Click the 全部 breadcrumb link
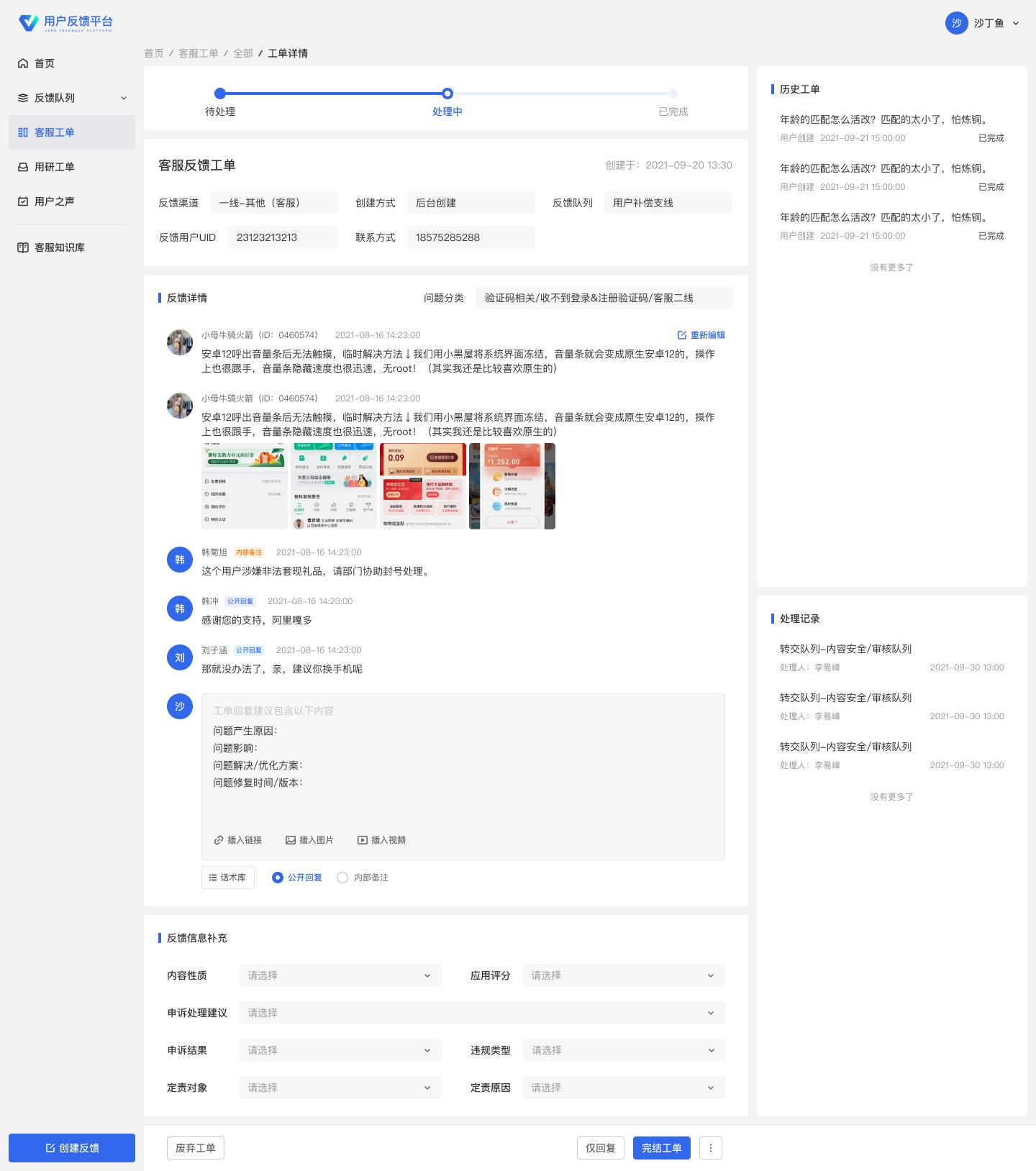Viewport: 1036px width, 1171px height. coord(243,53)
